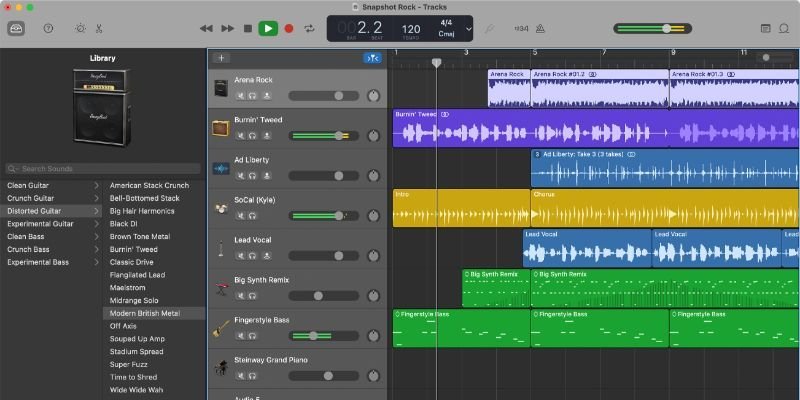Solo the Arena Rock track
800x400 pixels.
click(253, 96)
